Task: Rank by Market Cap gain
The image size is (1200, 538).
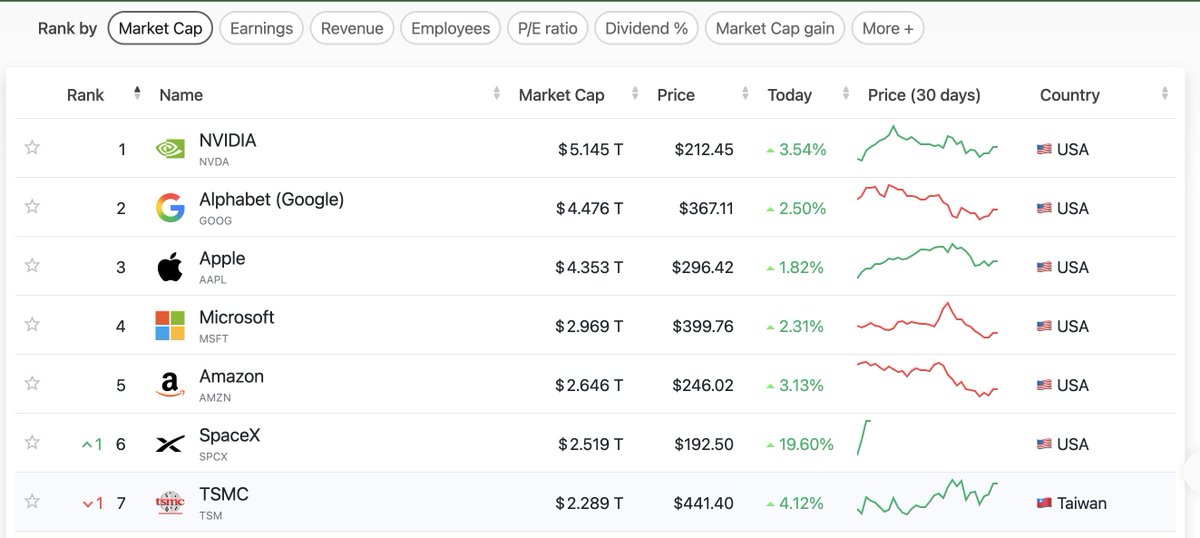Action: (x=776, y=28)
